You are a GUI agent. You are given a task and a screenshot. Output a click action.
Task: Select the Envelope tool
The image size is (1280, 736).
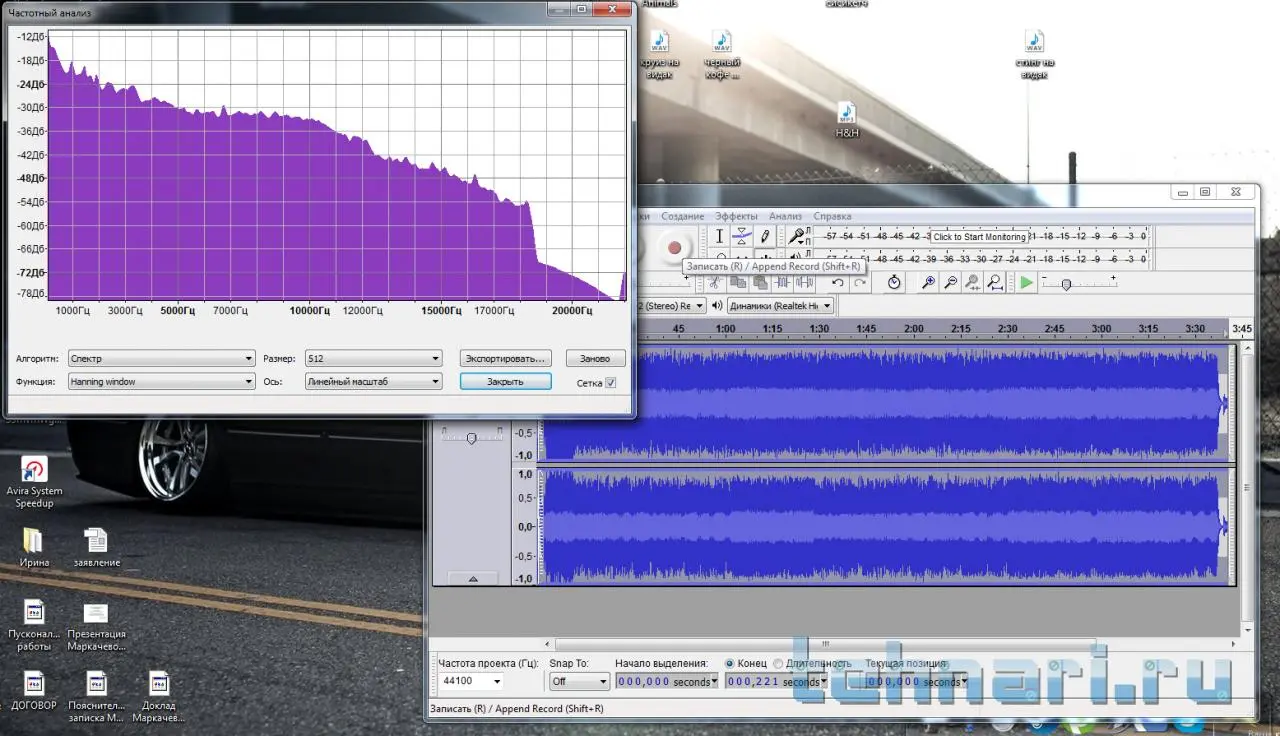click(741, 237)
